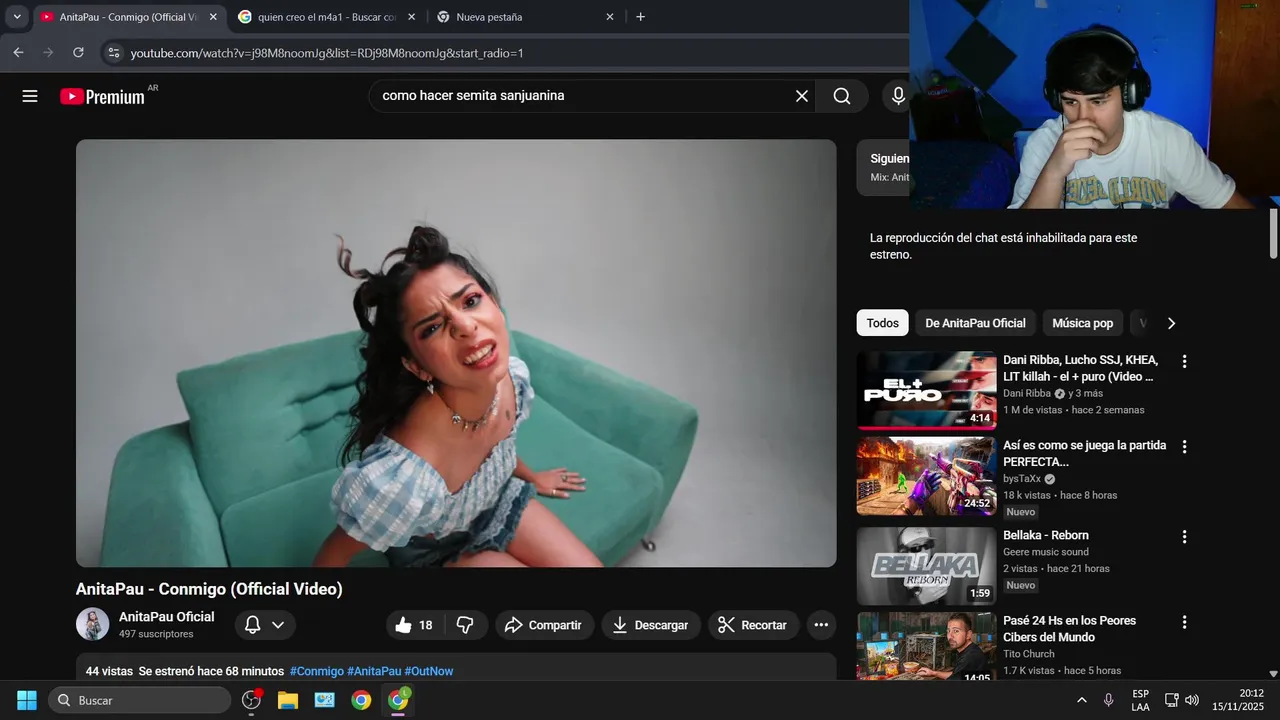This screenshot has width=1280, height=720.
Task: Open clock and date 20:12 panel
Action: [x=1237, y=700]
